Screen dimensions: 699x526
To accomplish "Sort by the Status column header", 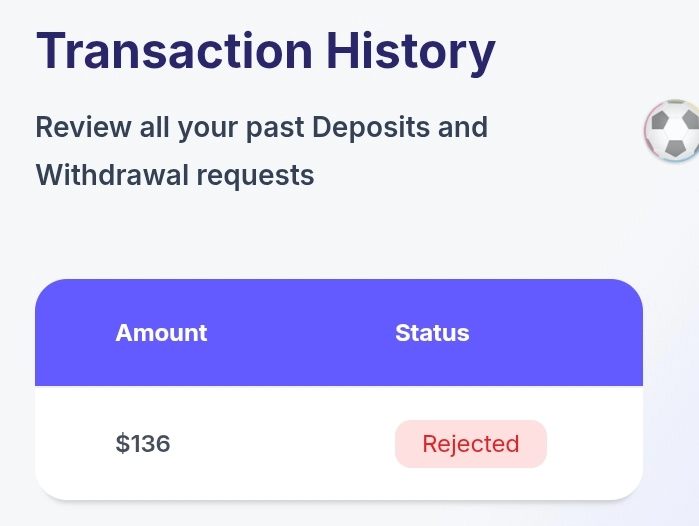I will (432, 333).
